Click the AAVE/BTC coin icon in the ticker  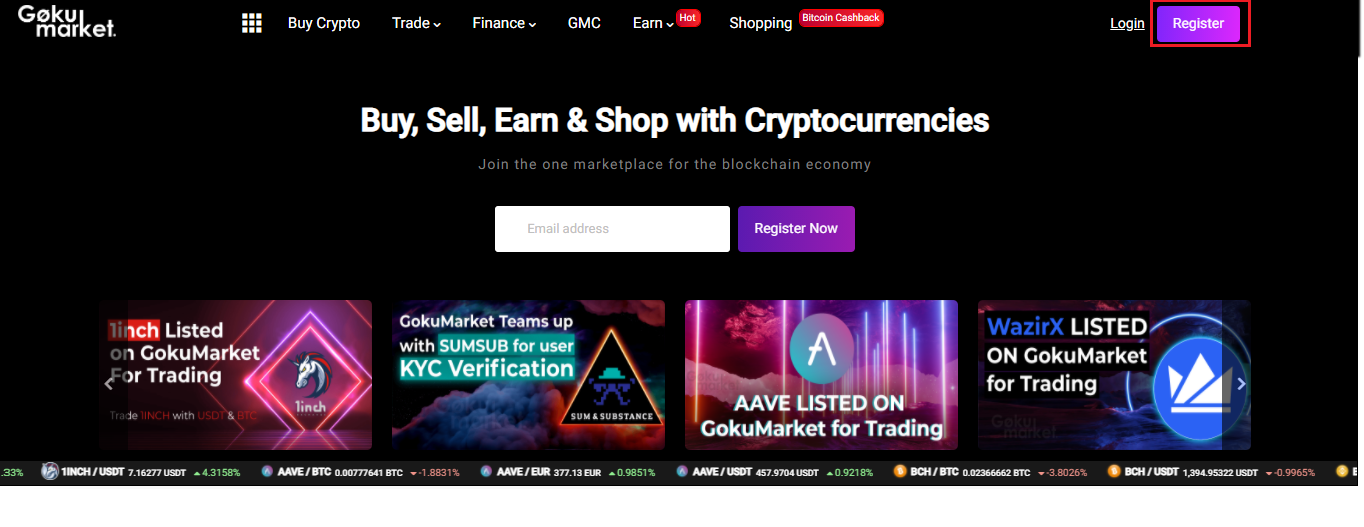(x=267, y=471)
